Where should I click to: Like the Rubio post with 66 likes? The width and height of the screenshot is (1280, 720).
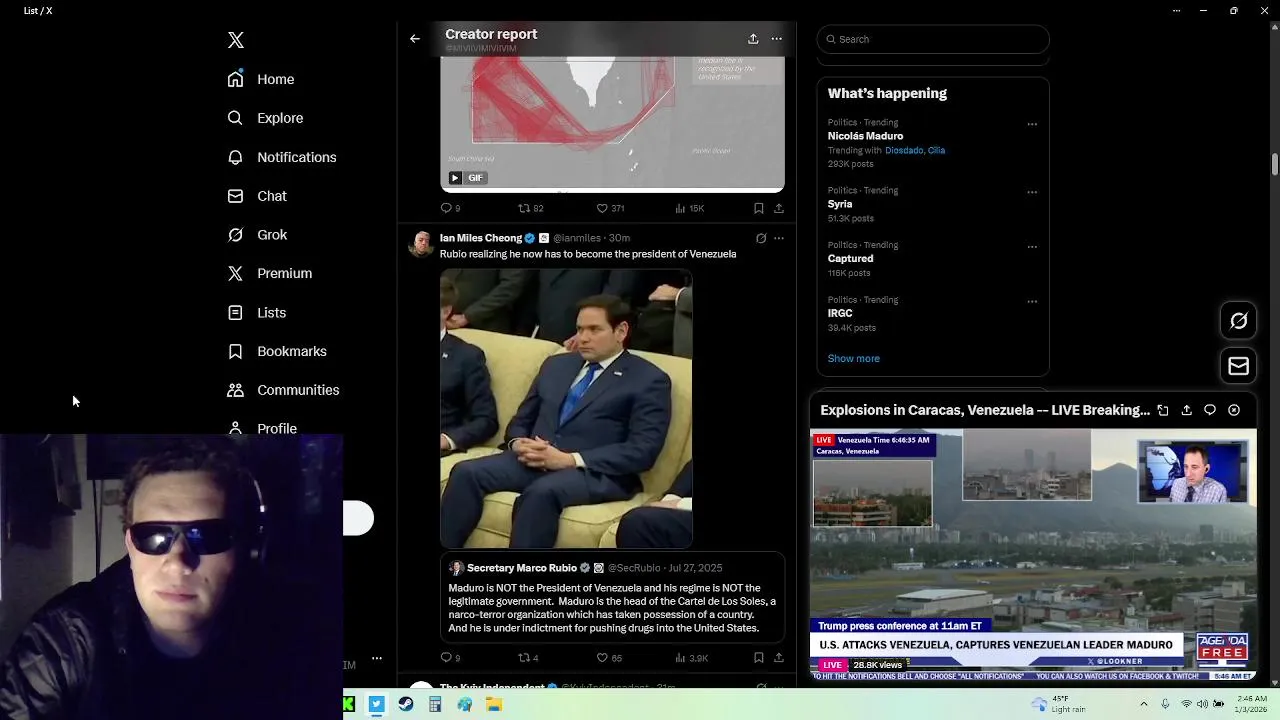tap(609, 658)
